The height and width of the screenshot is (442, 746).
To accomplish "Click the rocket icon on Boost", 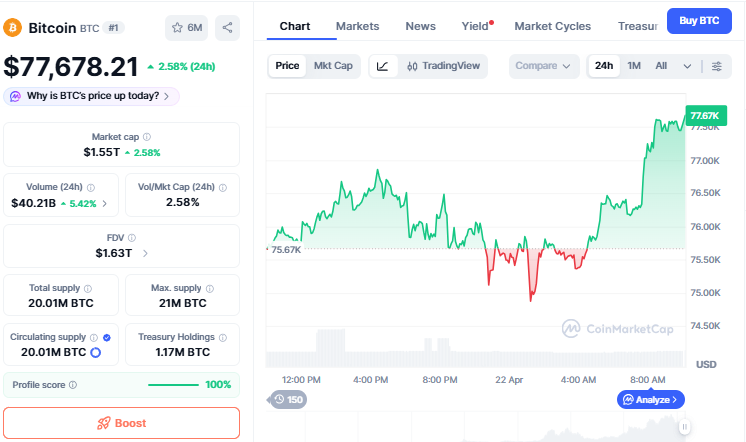I will [x=104, y=423].
